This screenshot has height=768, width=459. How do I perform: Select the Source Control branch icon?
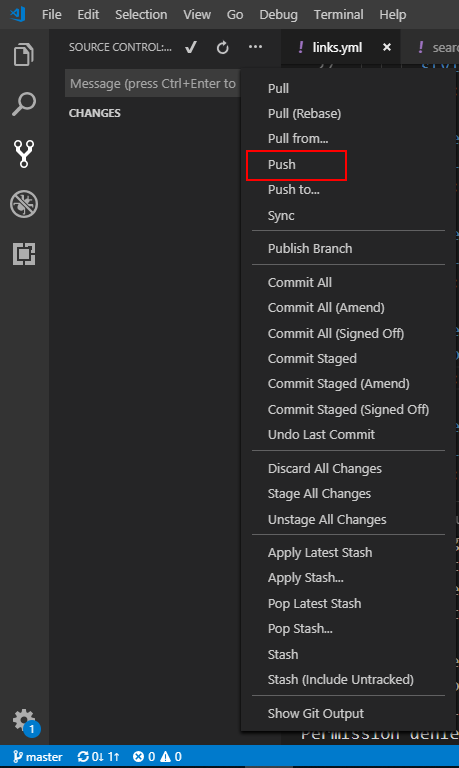[24, 154]
